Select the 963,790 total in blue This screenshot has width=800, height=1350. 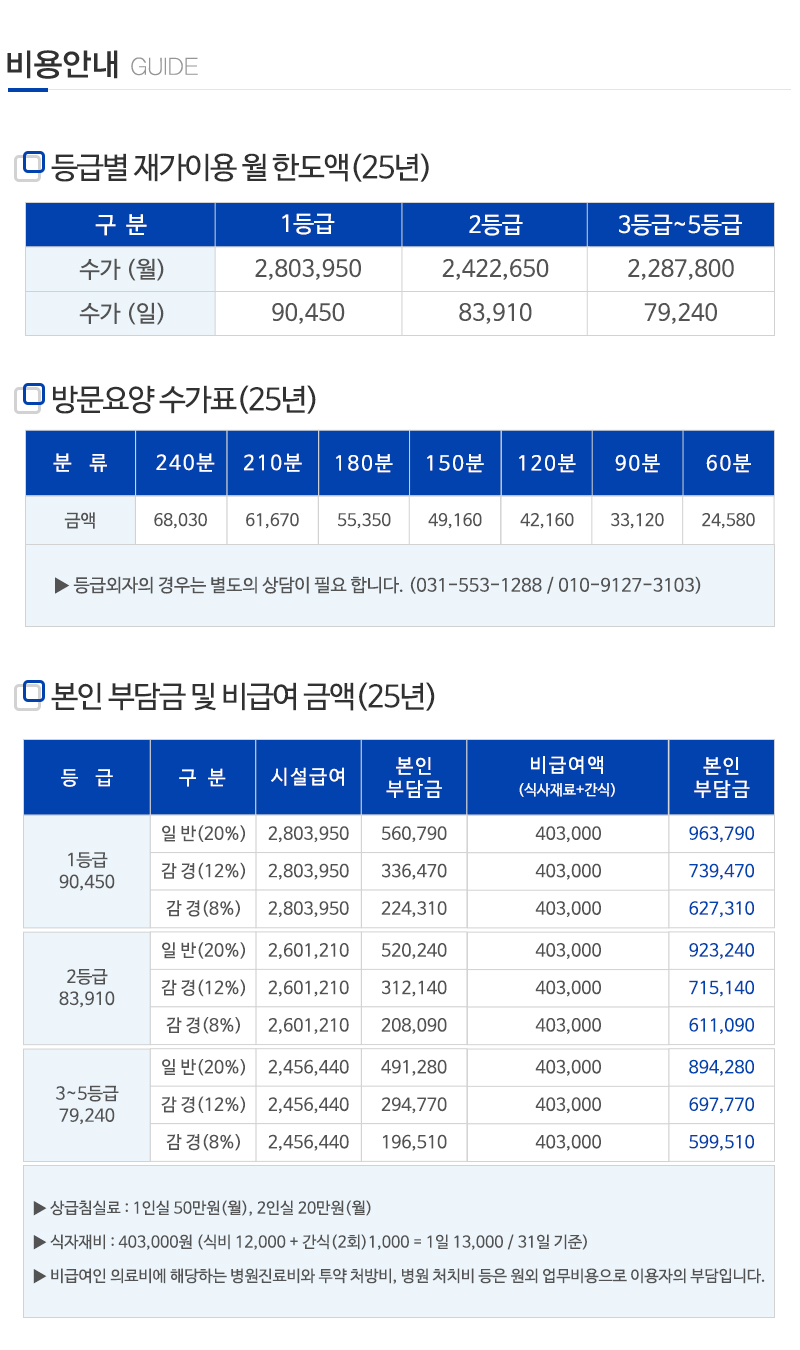[721, 834]
